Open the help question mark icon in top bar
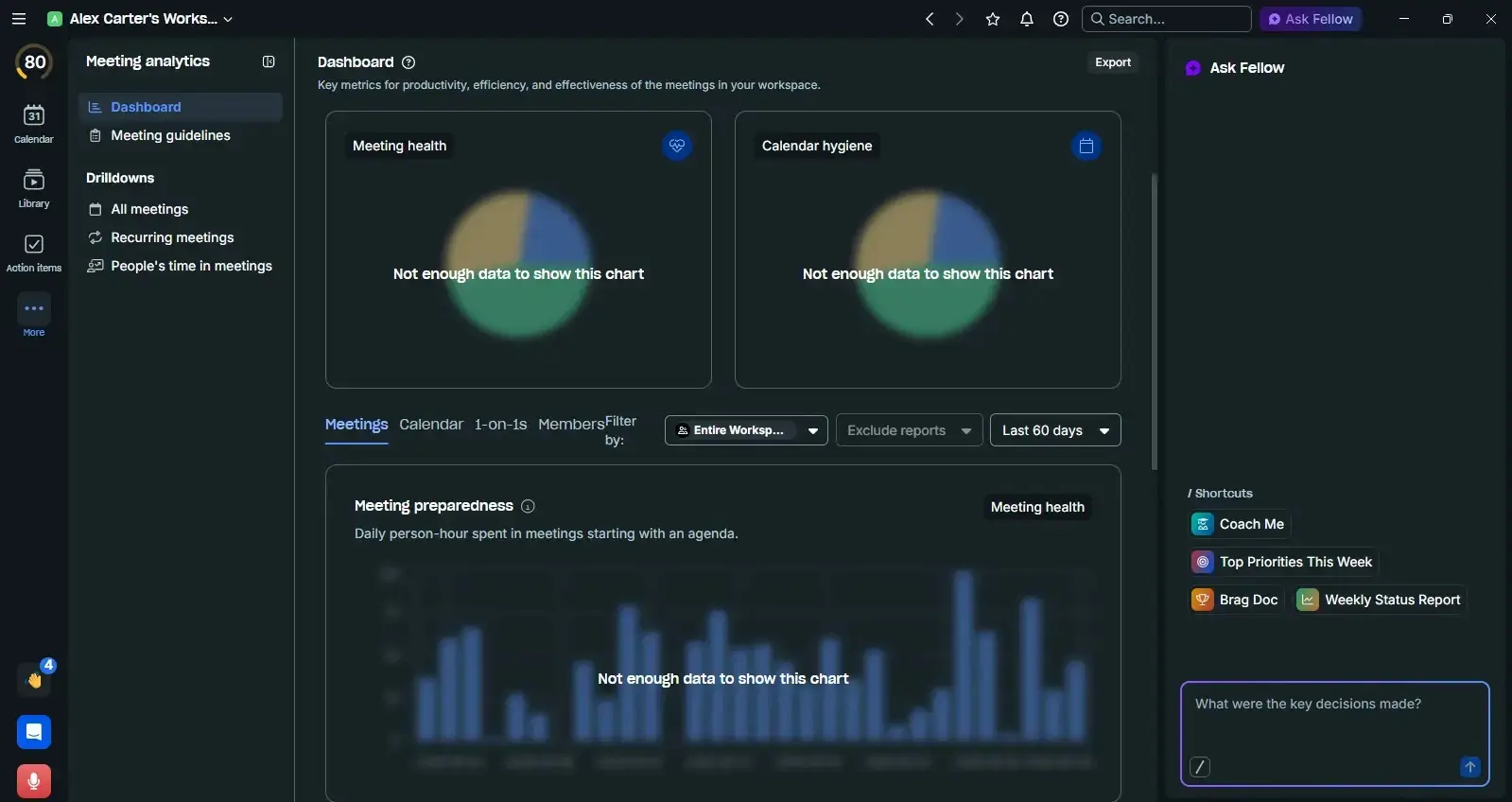The width and height of the screenshot is (1512, 802). [1061, 19]
